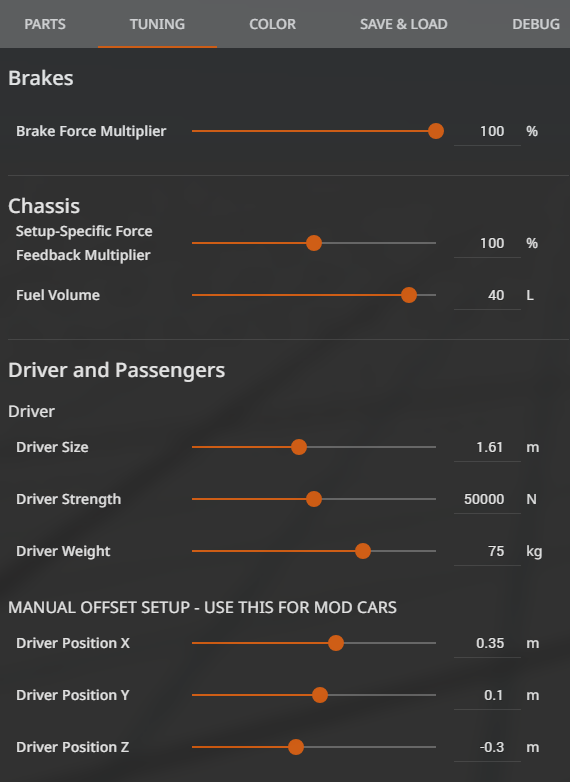This screenshot has width=570, height=782.
Task: Edit the Driver Strength 50000 value
Action: pyautogui.click(x=487, y=500)
